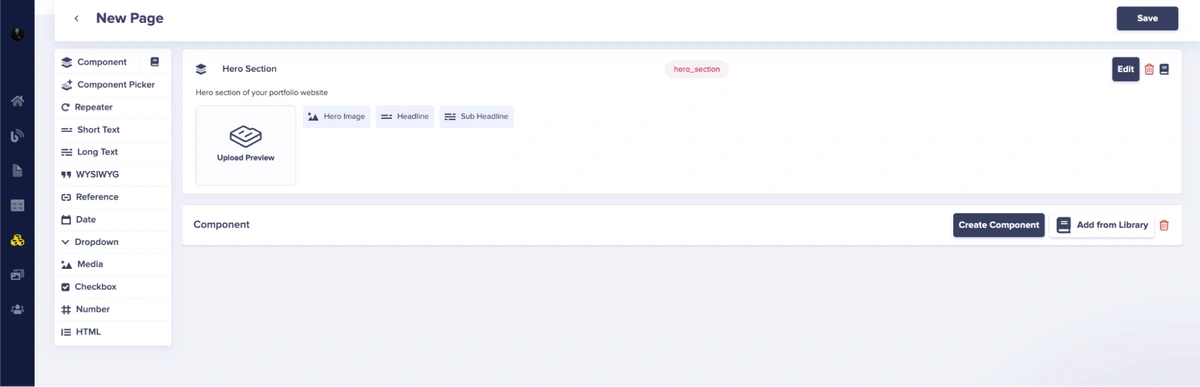Click the home icon in left sidebar
This screenshot has width=1200, height=387.
(17, 101)
